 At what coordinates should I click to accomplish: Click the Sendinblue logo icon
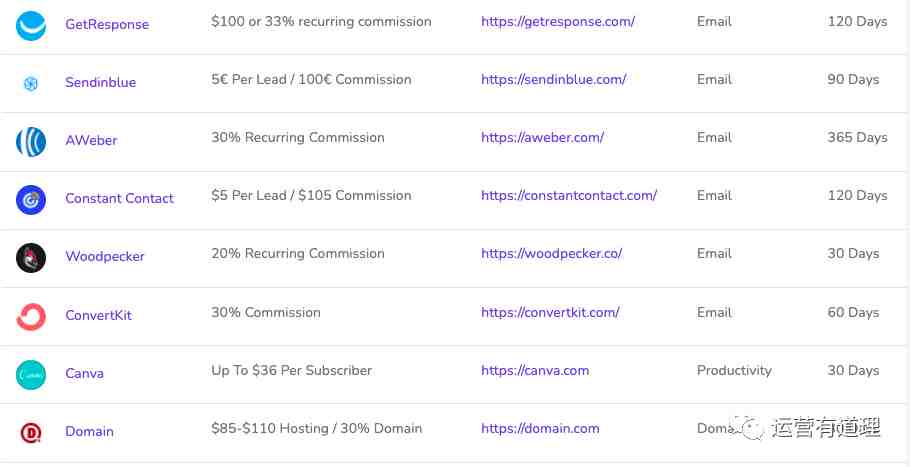point(31,84)
